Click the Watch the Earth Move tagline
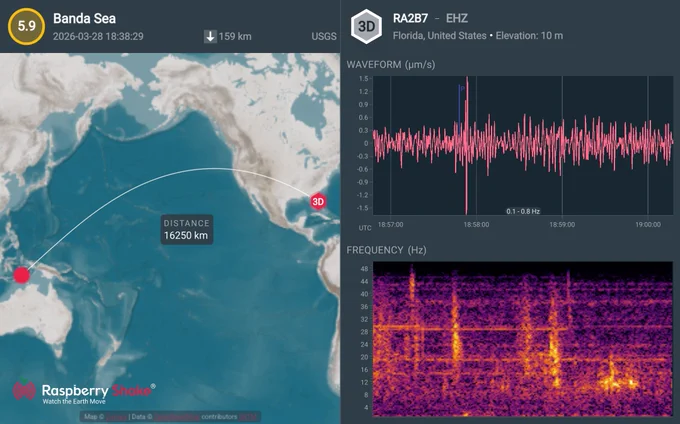680x424 pixels. pos(74,401)
